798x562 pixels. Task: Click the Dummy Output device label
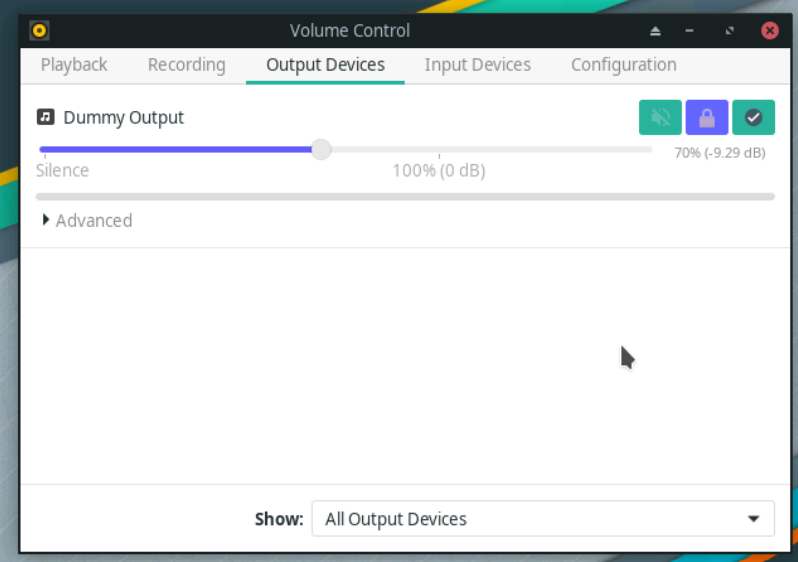tap(124, 118)
